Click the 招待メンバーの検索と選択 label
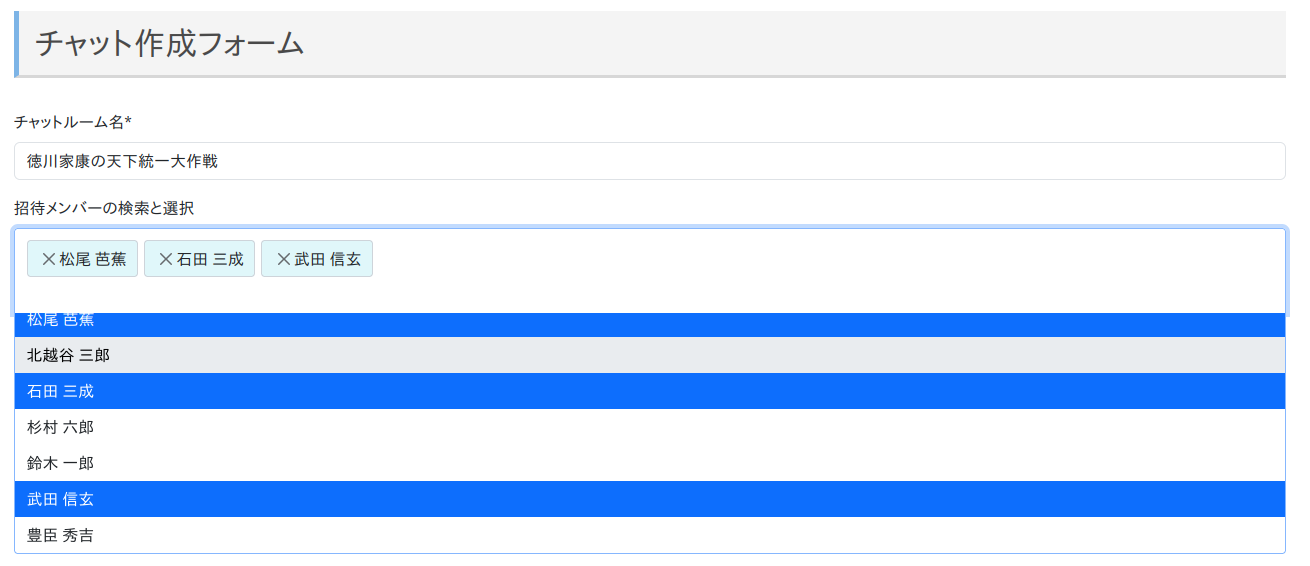This screenshot has width=1310, height=566. (x=104, y=208)
